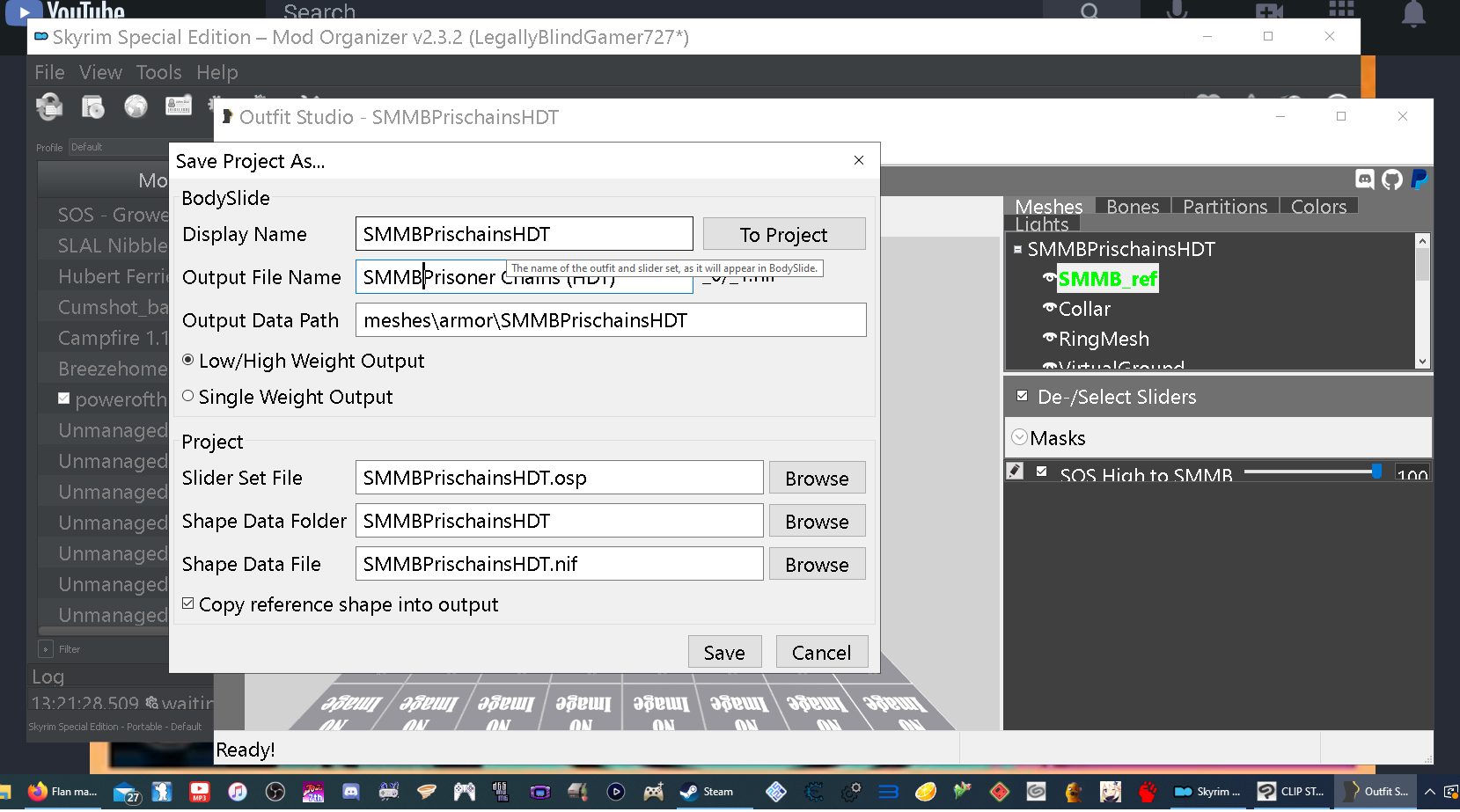
Task: Expand the Filter panel arrow in Mod Organizer
Action: click(x=46, y=649)
